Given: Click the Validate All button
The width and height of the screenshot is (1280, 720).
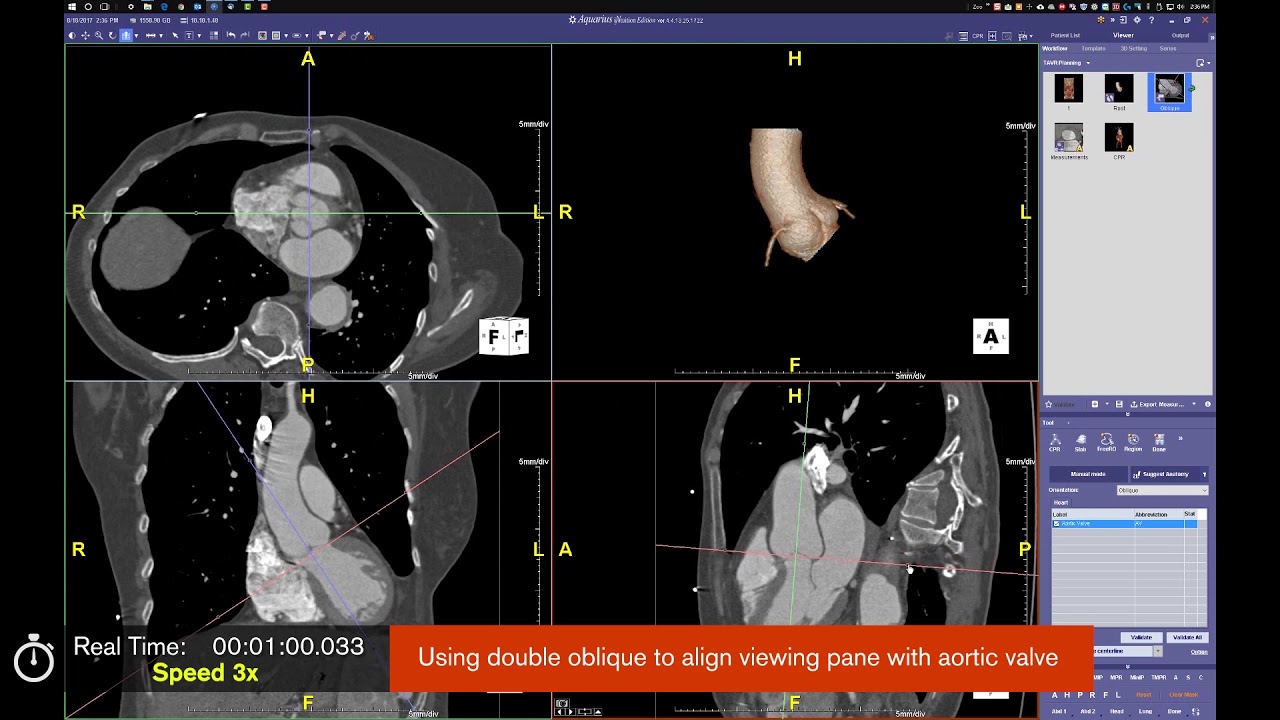Looking at the screenshot, I should (x=1188, y=637).
